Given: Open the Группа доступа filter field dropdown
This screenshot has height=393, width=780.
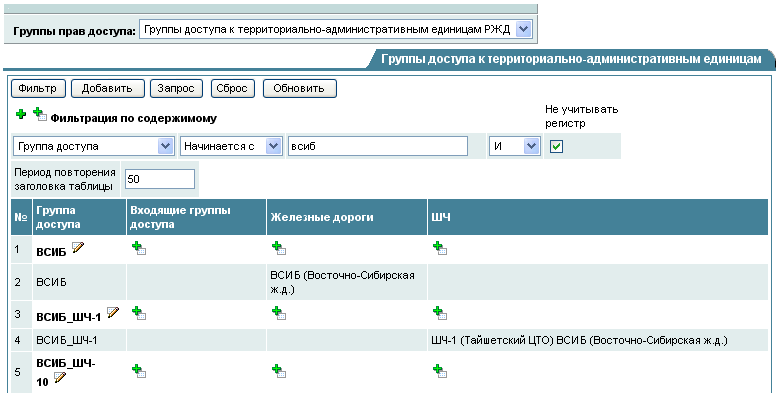Looking at the screenshot, I should (93, 146).
